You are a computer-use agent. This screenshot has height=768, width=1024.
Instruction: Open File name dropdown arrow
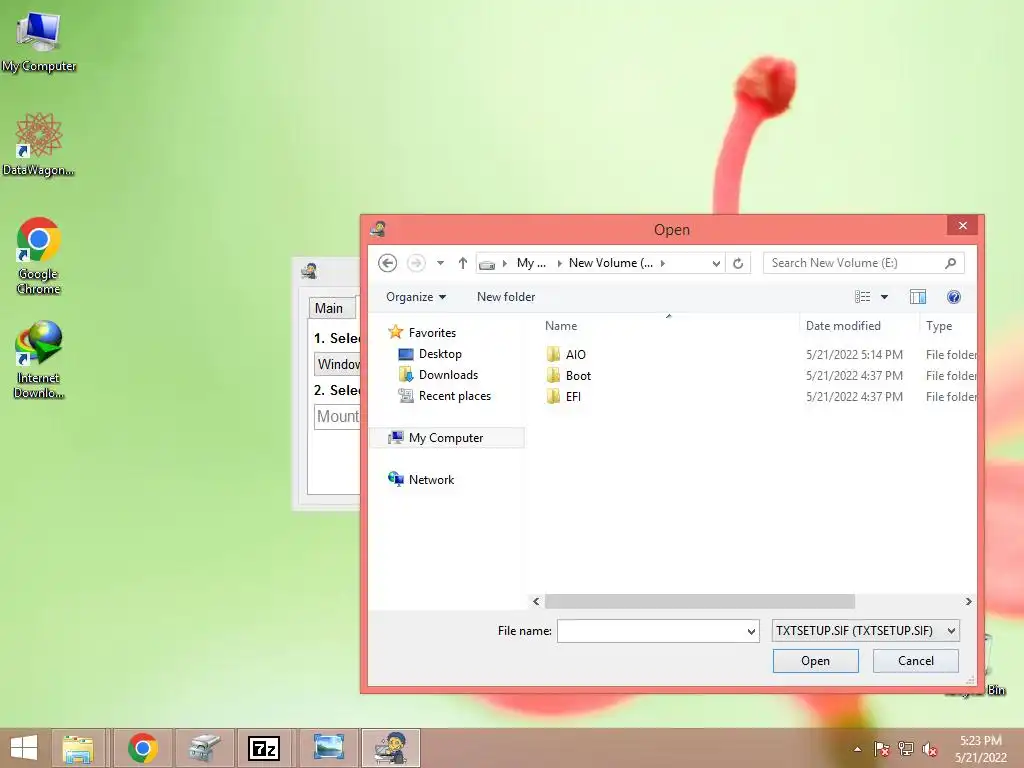pyautogui.click(x=751, y=631)
